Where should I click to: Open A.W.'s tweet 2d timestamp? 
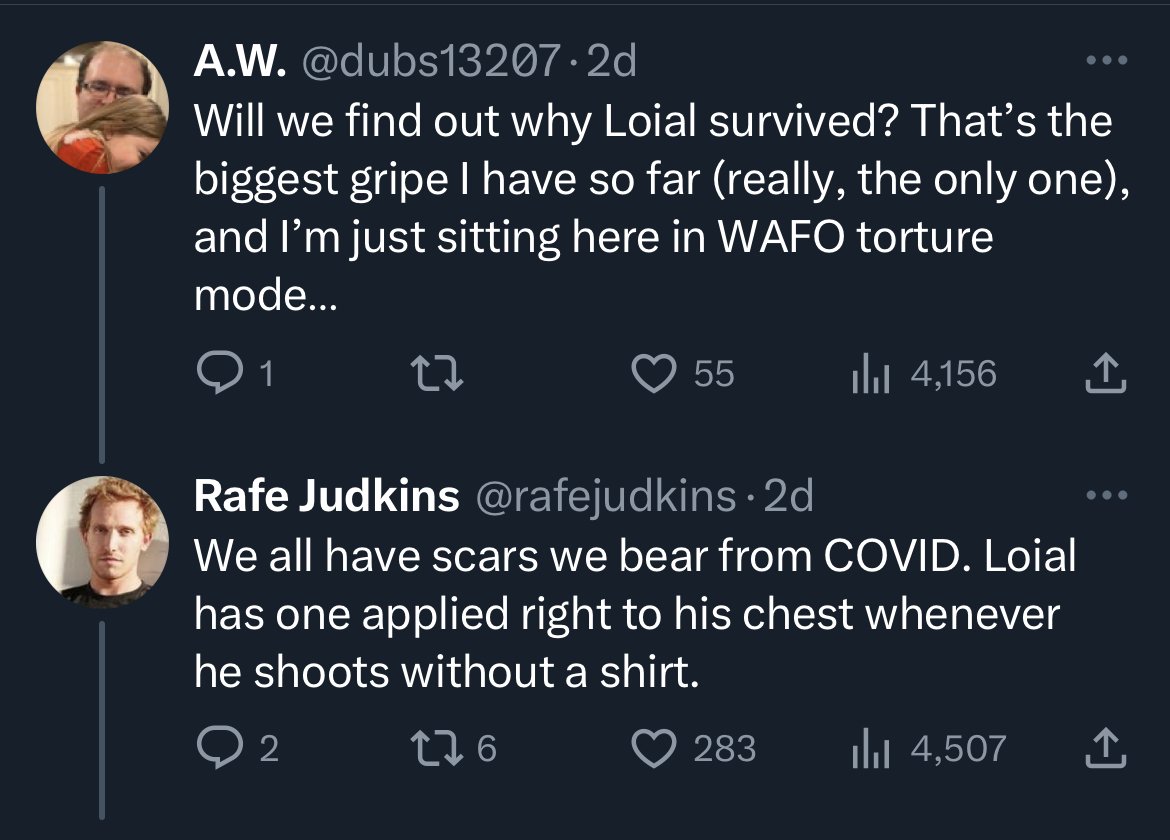point(611,64)
